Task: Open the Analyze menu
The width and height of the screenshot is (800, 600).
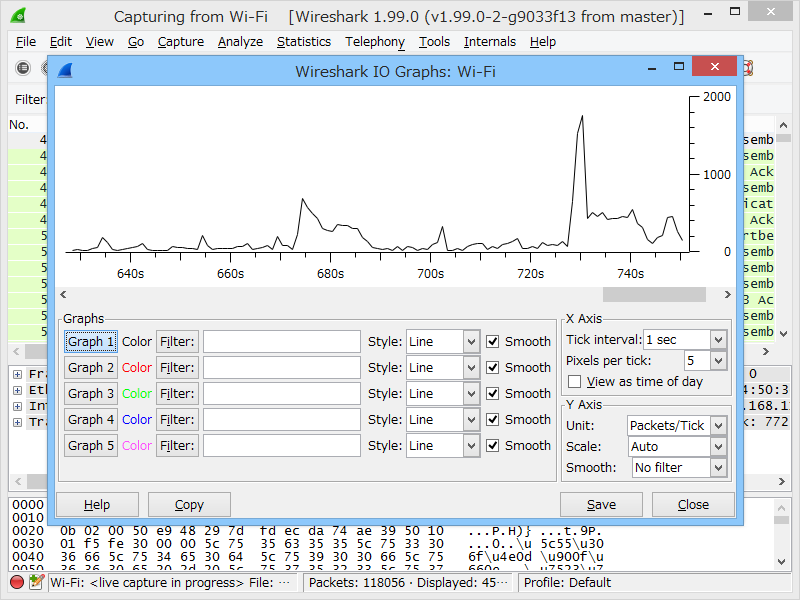Action: pos(240,41)
